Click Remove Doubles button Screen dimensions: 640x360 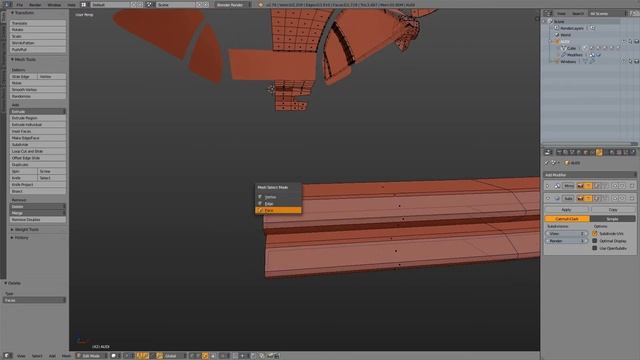click(x=38, y=220)
